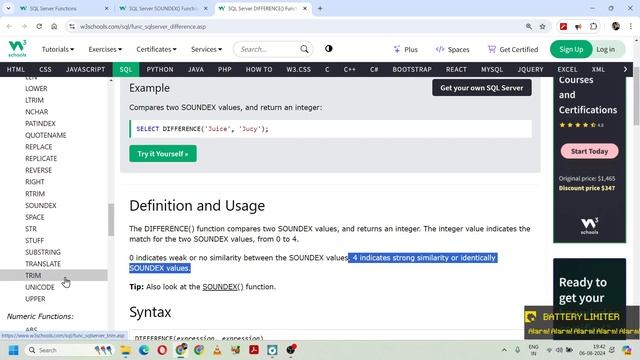
Task: Open REPLACE function in sidebar
Action: (39, 147)
